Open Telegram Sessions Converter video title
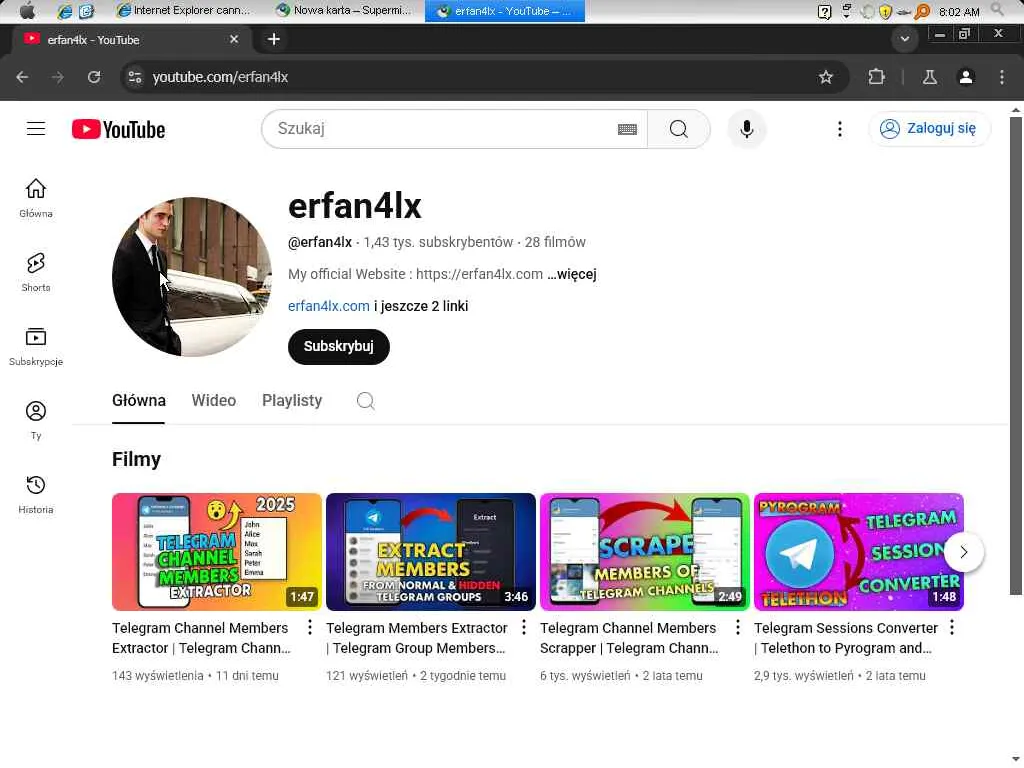Viewport: 1024px width, 768px height. [x=846, y=638]
